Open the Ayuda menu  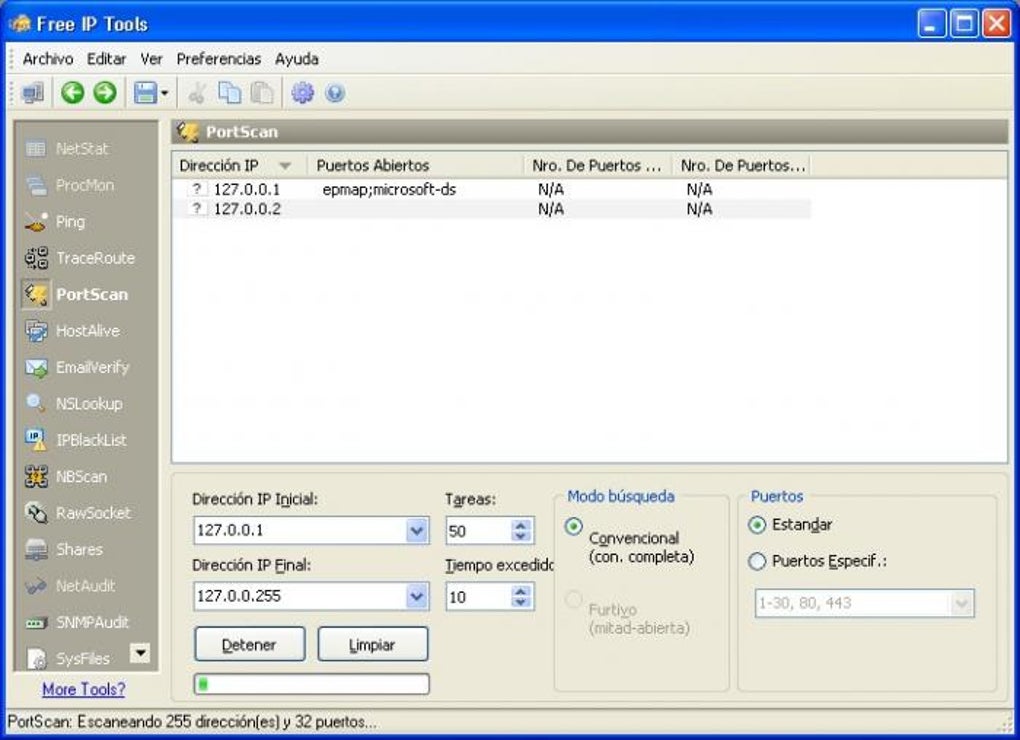pyautogui.click(x=297, y=59)
